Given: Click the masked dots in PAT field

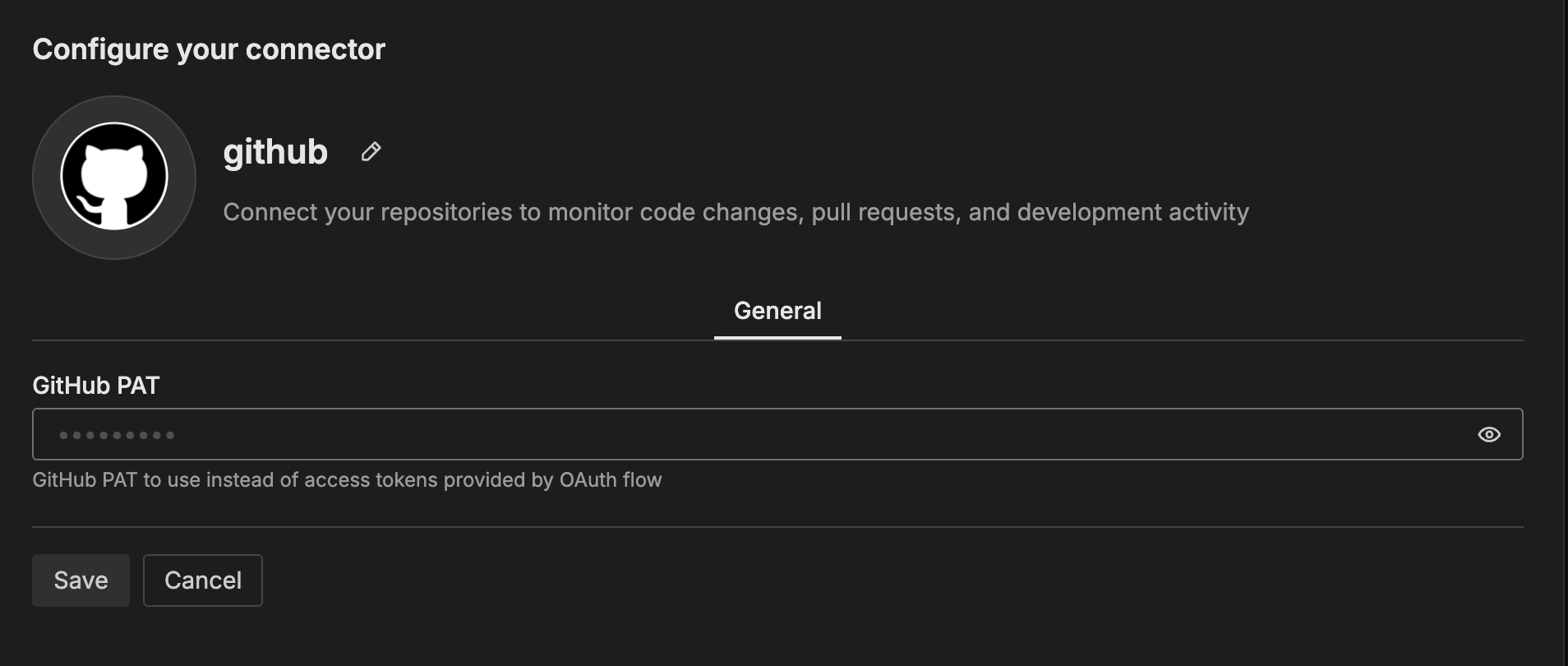Looking at the screenshot, I should tap(117, 435).
